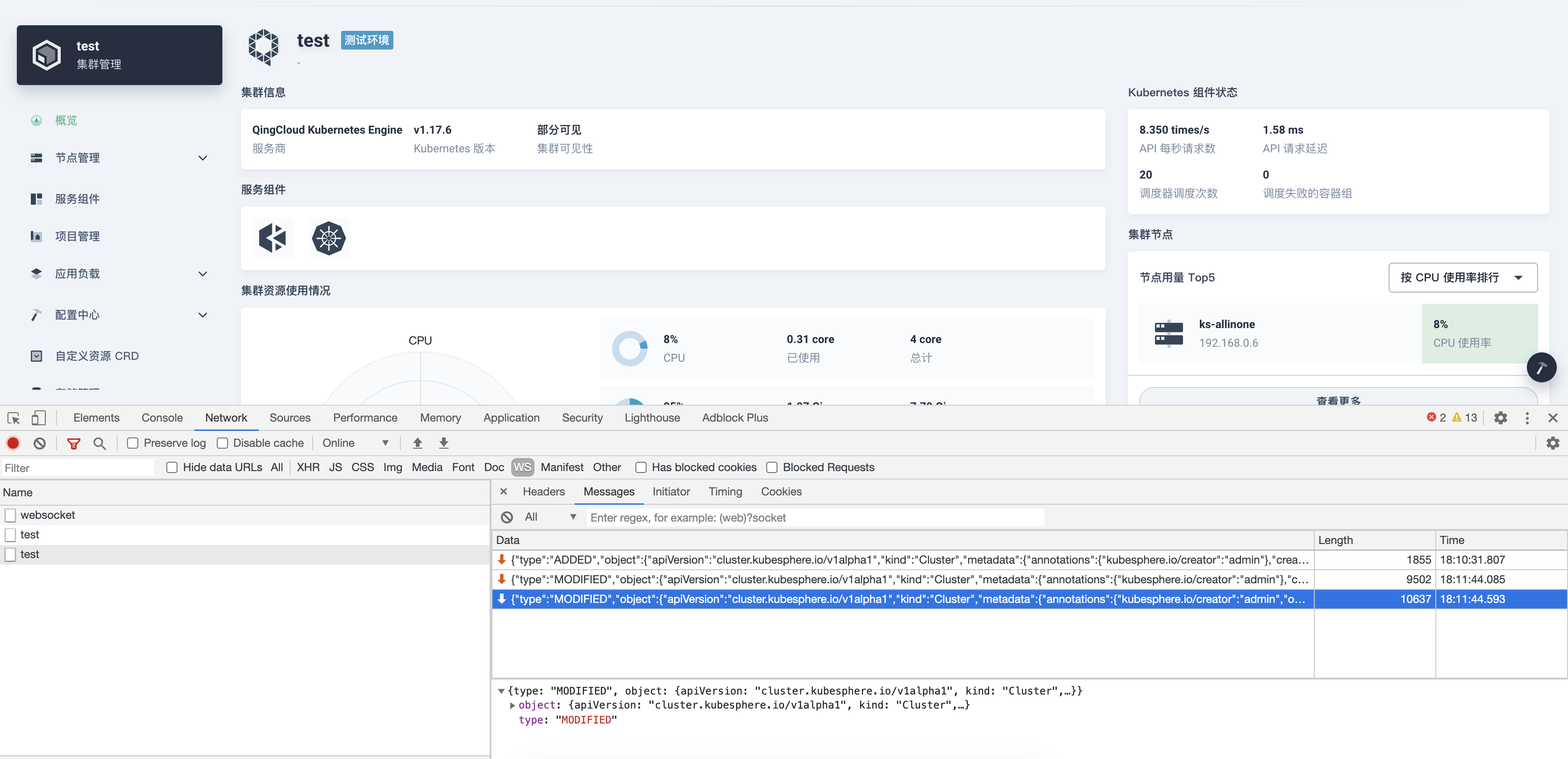Select the inspect element tool in DevTools
This screenshot has height=759, width=1568.
point(13,418)
